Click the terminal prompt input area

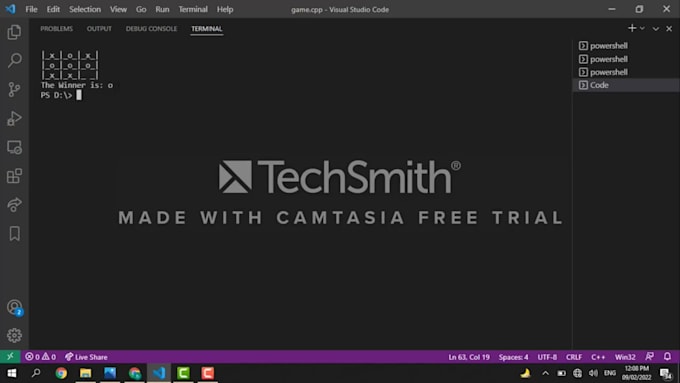(79, 95)
